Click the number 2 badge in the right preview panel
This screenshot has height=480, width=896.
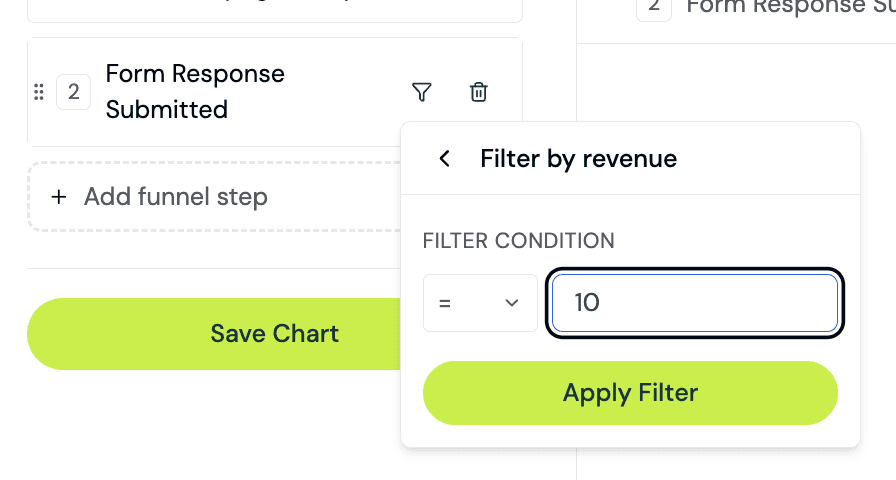654,7
